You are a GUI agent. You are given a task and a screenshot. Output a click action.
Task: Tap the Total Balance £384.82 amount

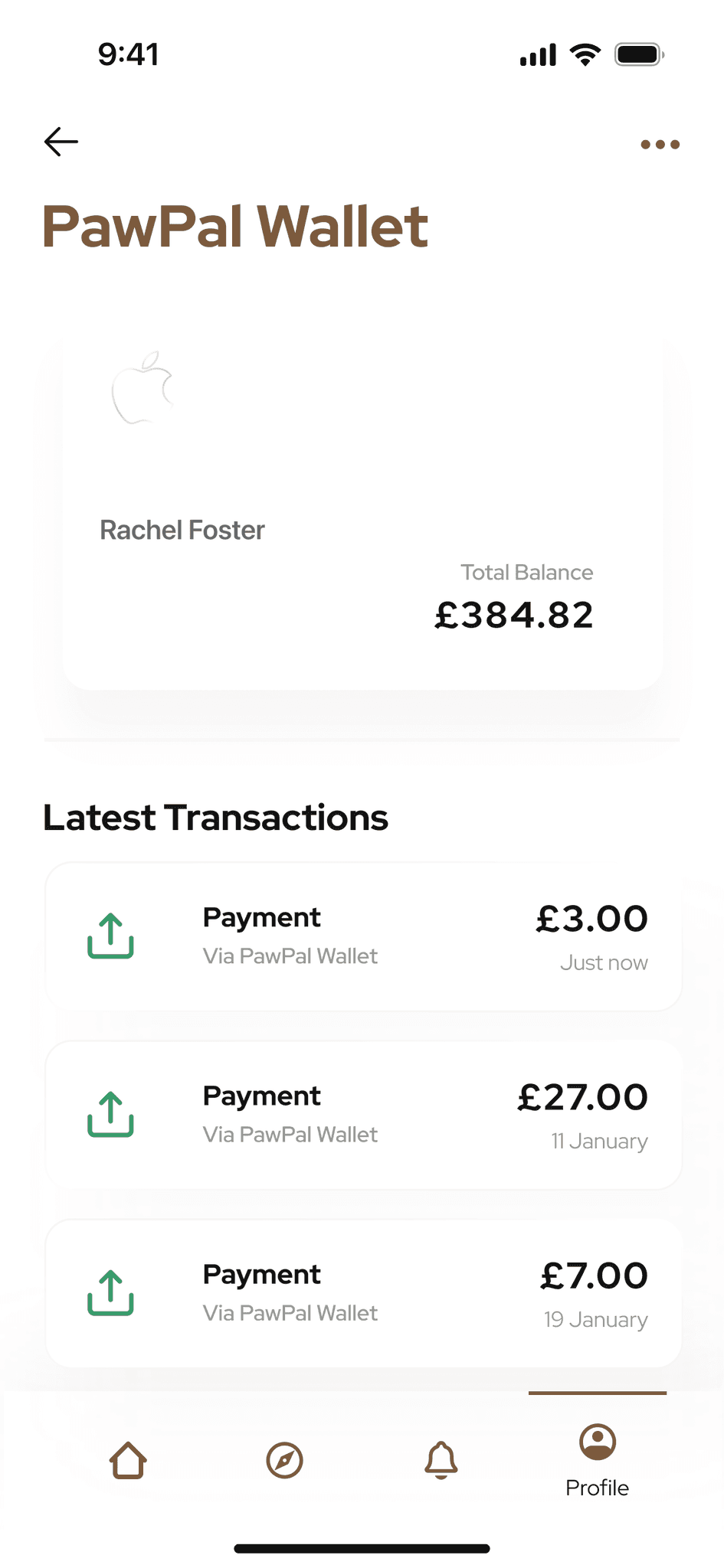pos(514,615)
